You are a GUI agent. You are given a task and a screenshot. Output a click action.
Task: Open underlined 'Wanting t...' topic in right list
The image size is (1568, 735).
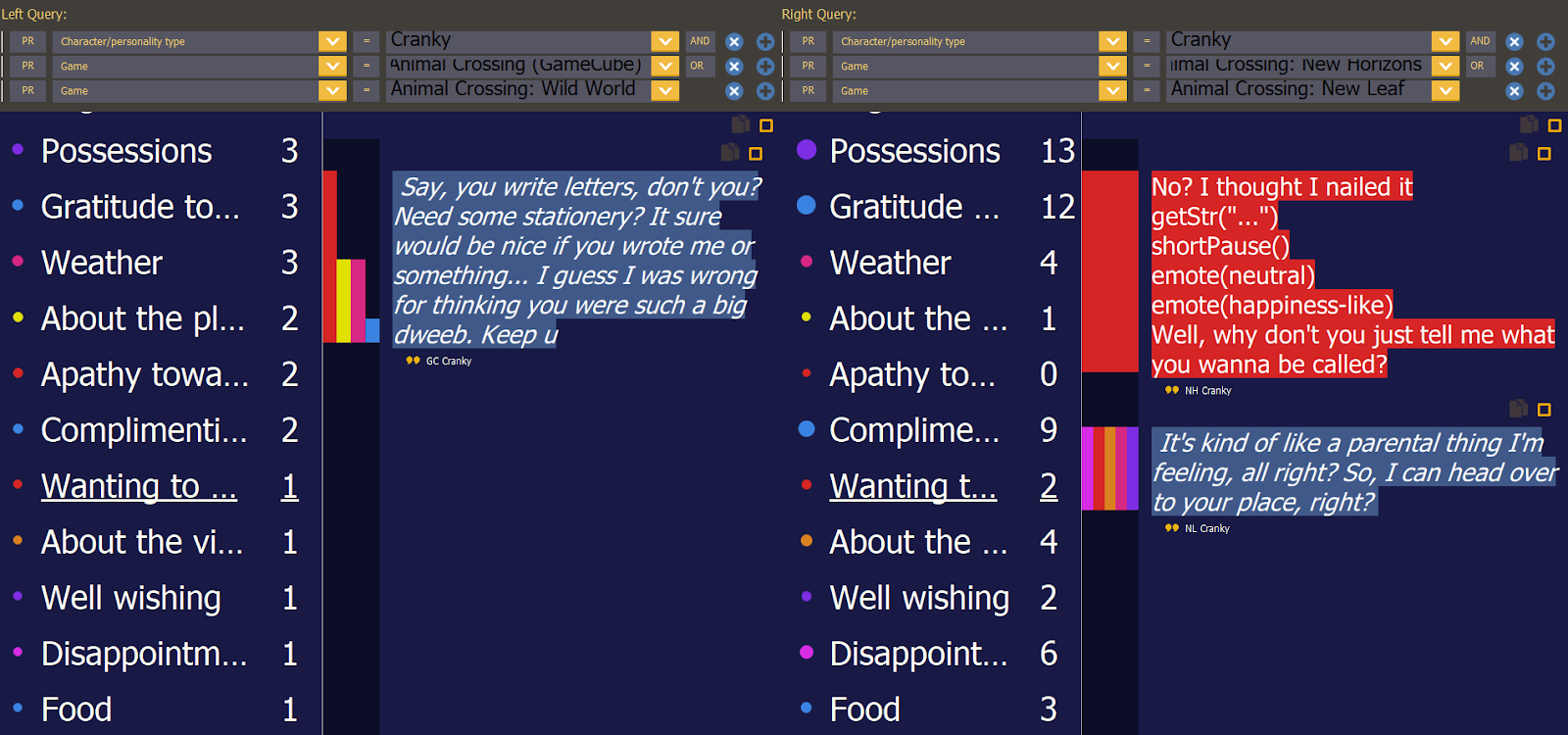pos(913,486)
